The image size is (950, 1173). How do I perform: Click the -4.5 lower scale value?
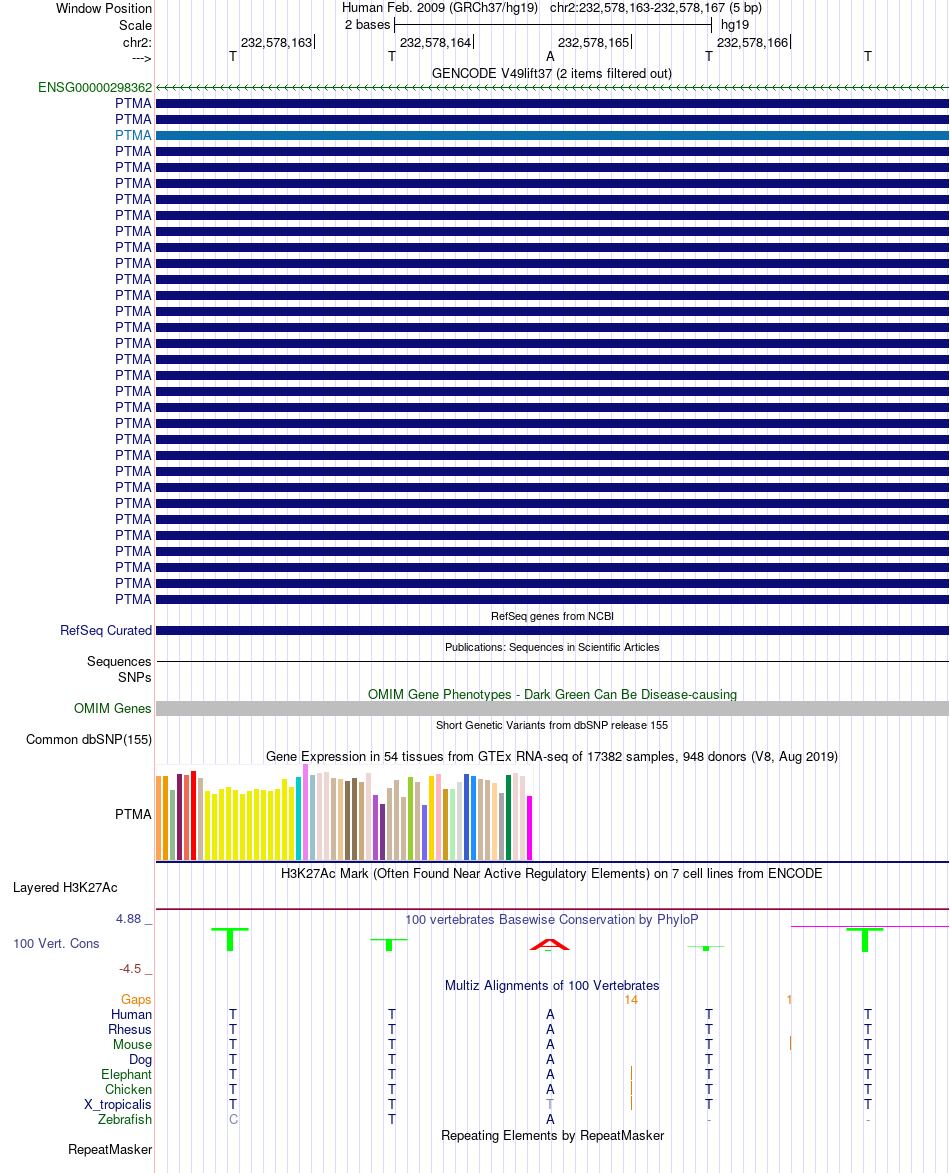130,969
